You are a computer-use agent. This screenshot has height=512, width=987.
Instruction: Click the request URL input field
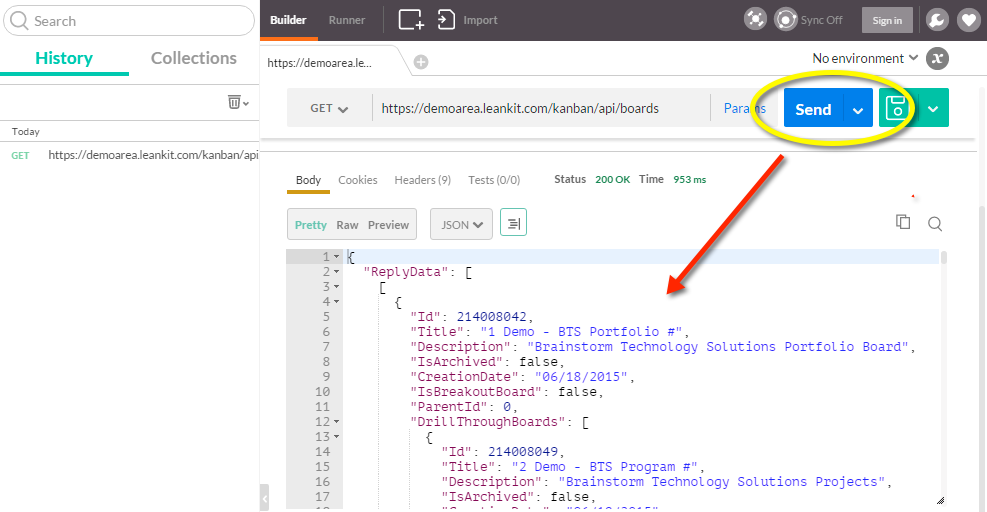click(x=541, y=108)
